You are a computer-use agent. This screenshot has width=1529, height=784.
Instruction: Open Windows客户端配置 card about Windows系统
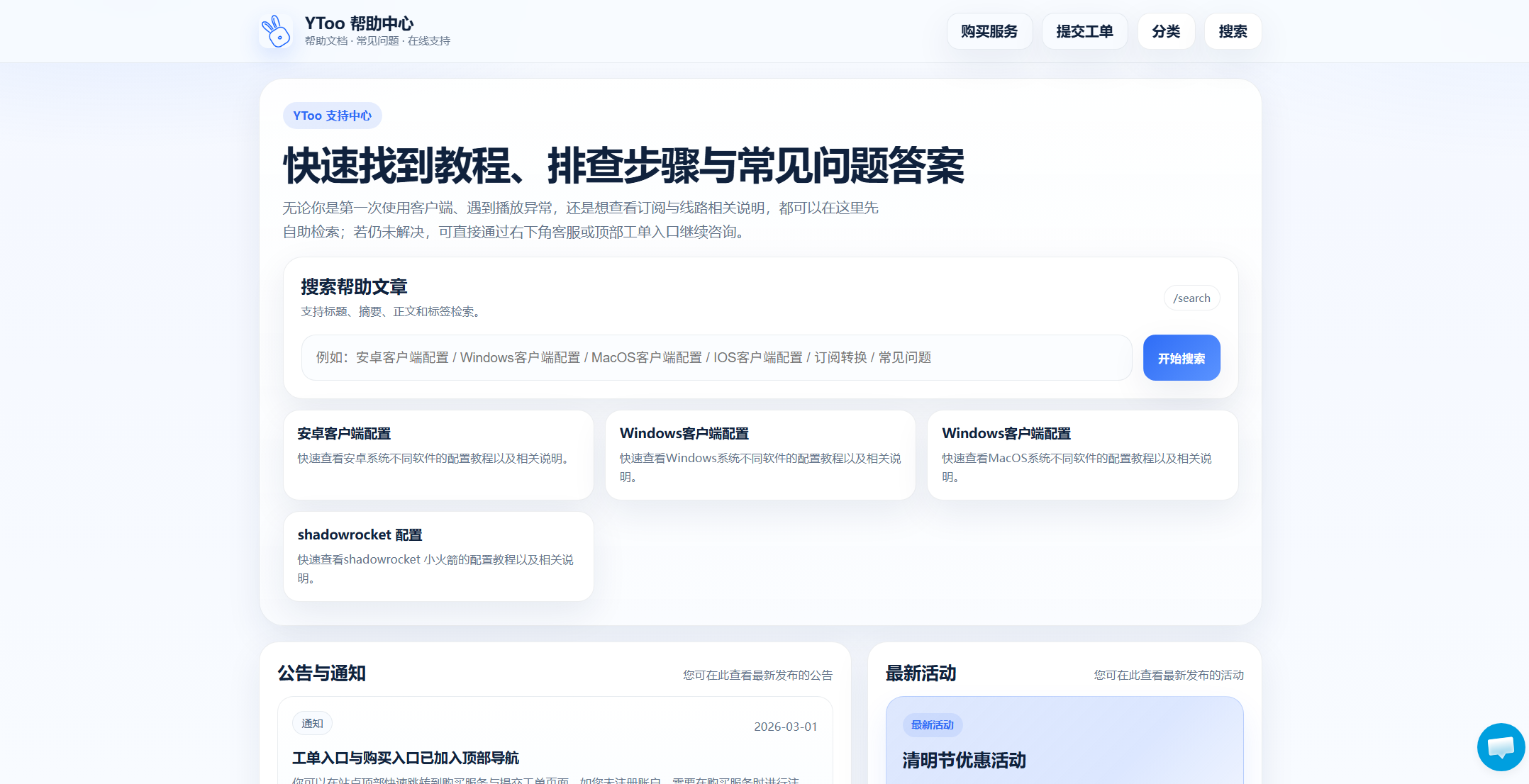click(760, 454)
